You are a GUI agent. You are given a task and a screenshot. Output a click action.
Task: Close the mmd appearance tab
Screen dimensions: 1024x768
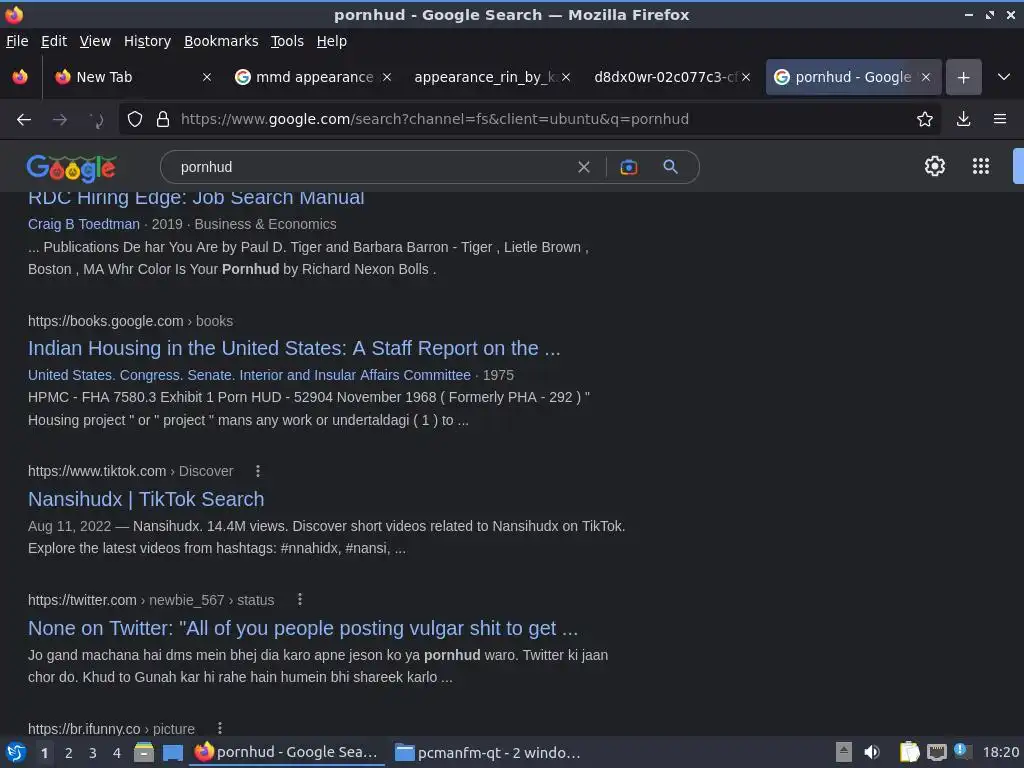pos(387,77)
